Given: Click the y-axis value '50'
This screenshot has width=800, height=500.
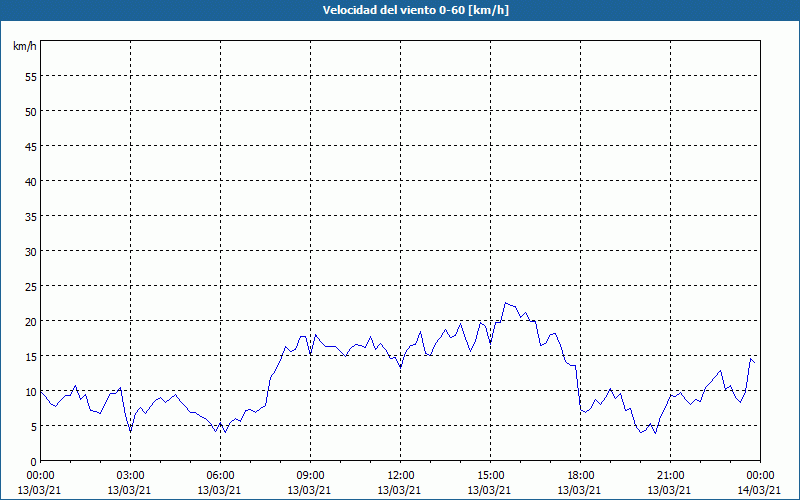Looking at the screenshot, I should point(31,111).
